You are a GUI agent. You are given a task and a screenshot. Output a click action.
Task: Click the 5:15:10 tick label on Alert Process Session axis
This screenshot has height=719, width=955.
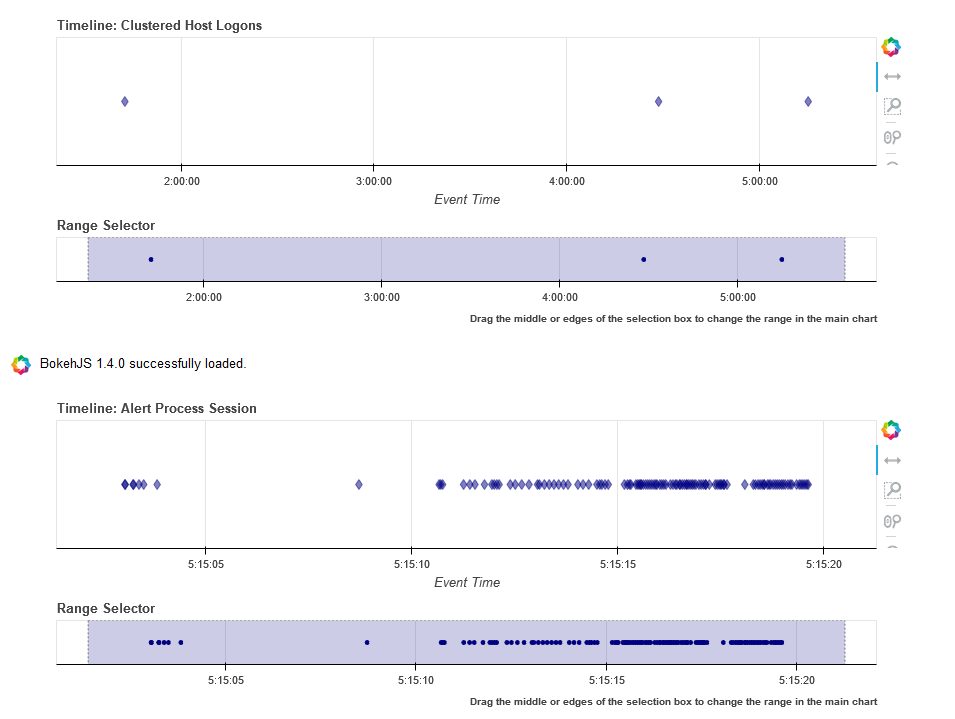[412, 564]
